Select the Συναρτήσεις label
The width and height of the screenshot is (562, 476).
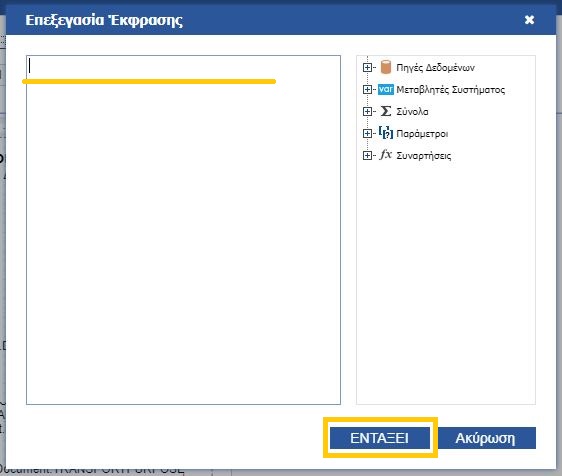[x=424, y=156]
